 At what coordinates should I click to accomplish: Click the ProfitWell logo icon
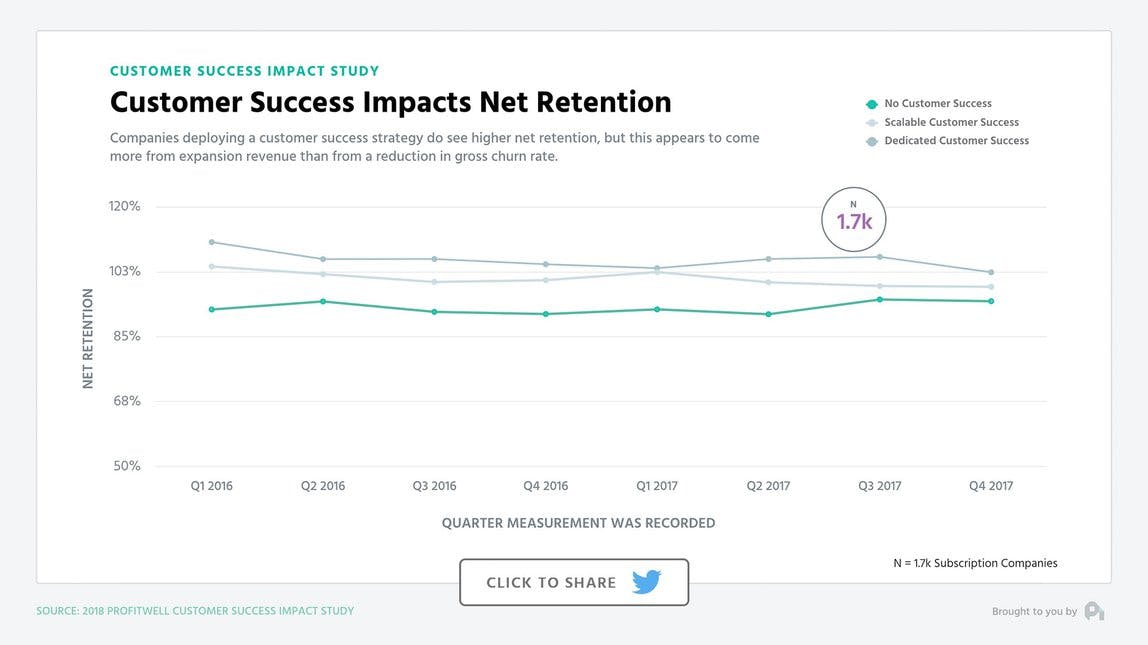coord(1095,610)
